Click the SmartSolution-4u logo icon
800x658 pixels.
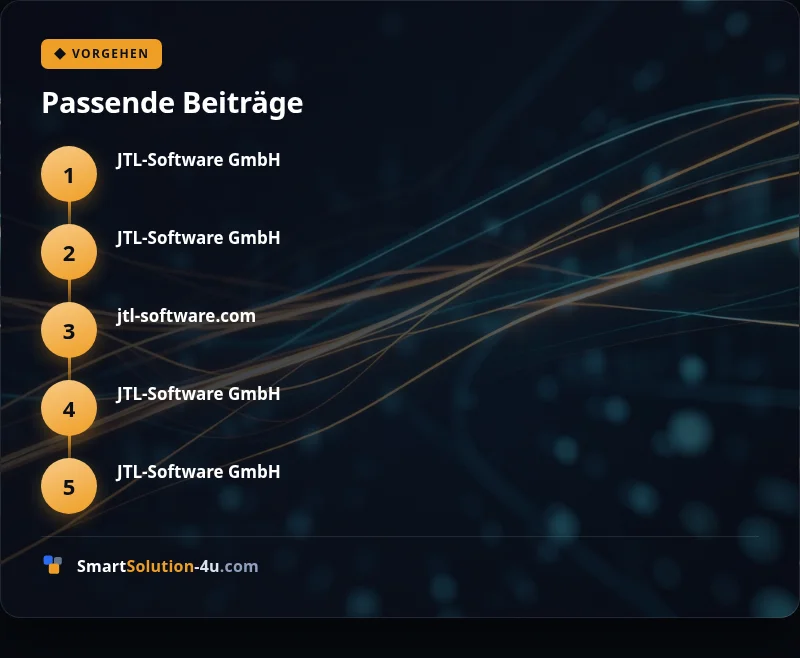[53, 565]
